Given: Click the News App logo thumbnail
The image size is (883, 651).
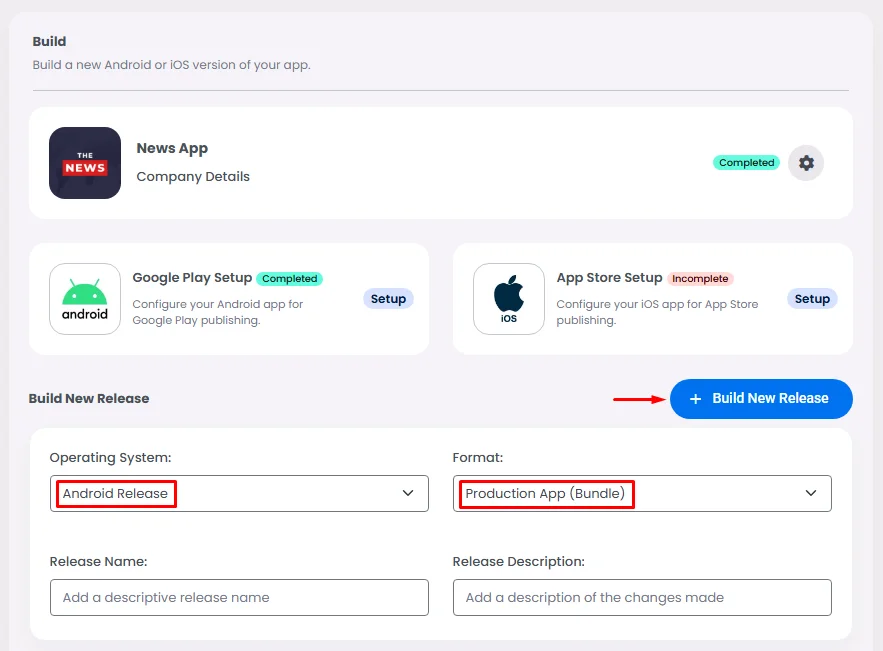Looking at the screenshot, I should [x=85, y=163].
